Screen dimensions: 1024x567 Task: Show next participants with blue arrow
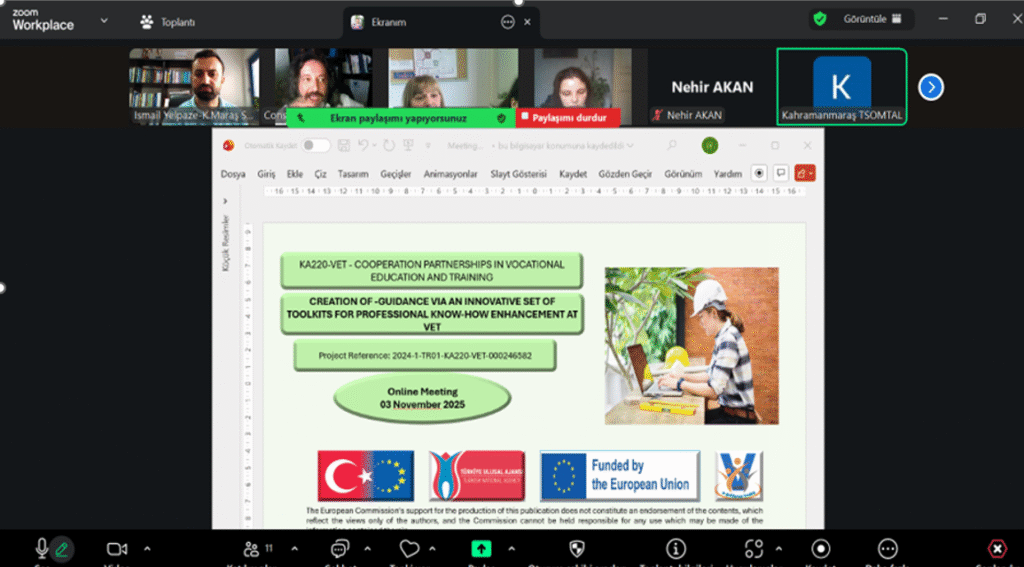[x=931, y=87]
